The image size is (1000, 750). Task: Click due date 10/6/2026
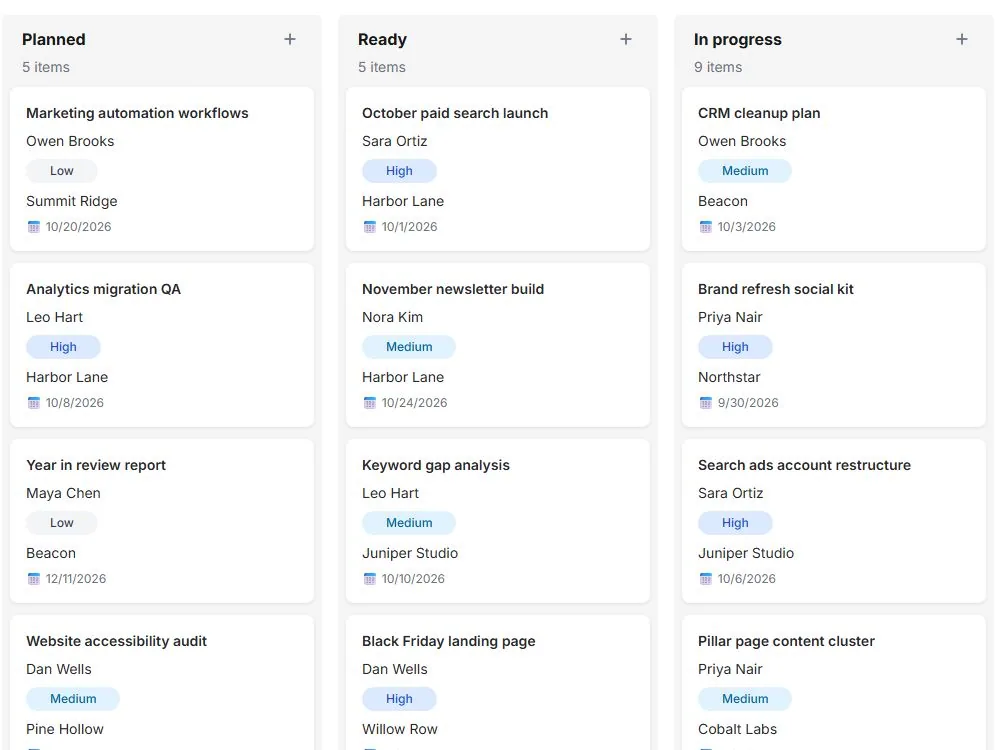click(747, 578)
